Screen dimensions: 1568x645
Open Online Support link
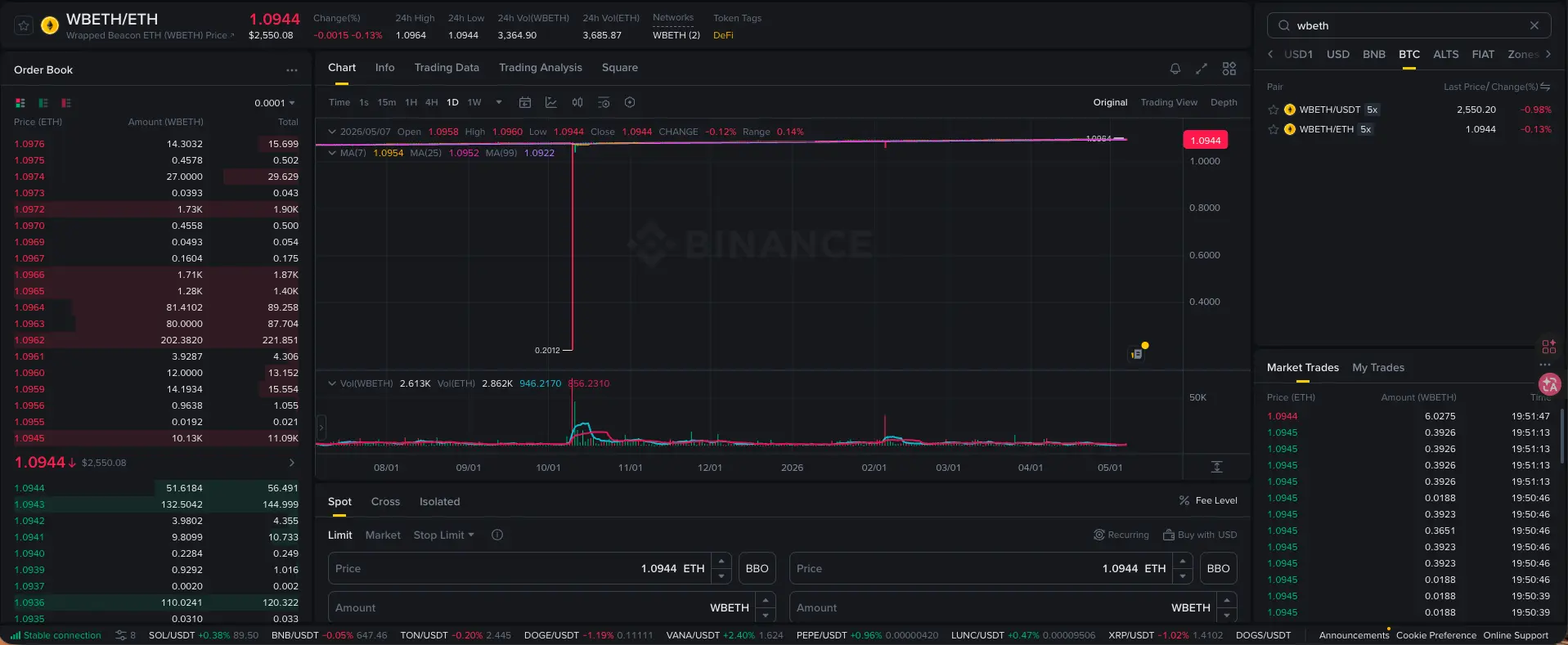[x=1516, y=635]
